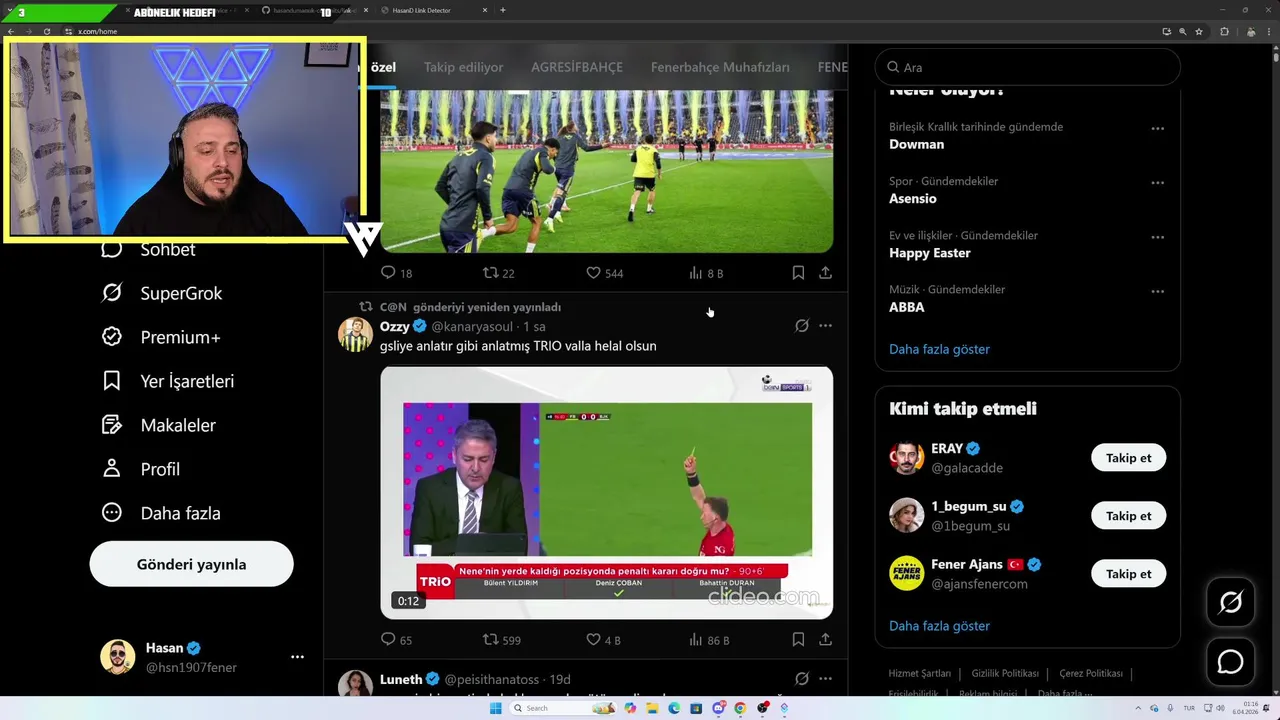Screen dimensions: 1280x720
Task: Click the Grok icon on Ozzy's post
Action: (x=801, y=326)
